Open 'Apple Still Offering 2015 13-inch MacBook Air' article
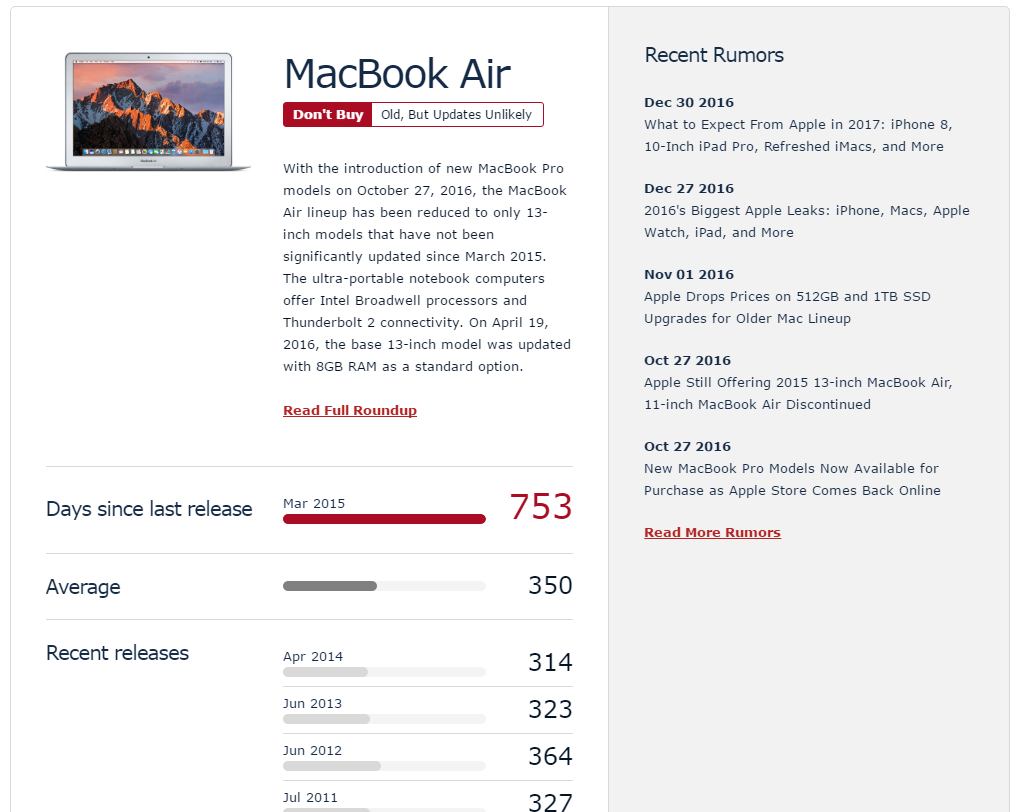Image resolution: width=1021 pixels, height=812 pixels. (x=798, y=393)
